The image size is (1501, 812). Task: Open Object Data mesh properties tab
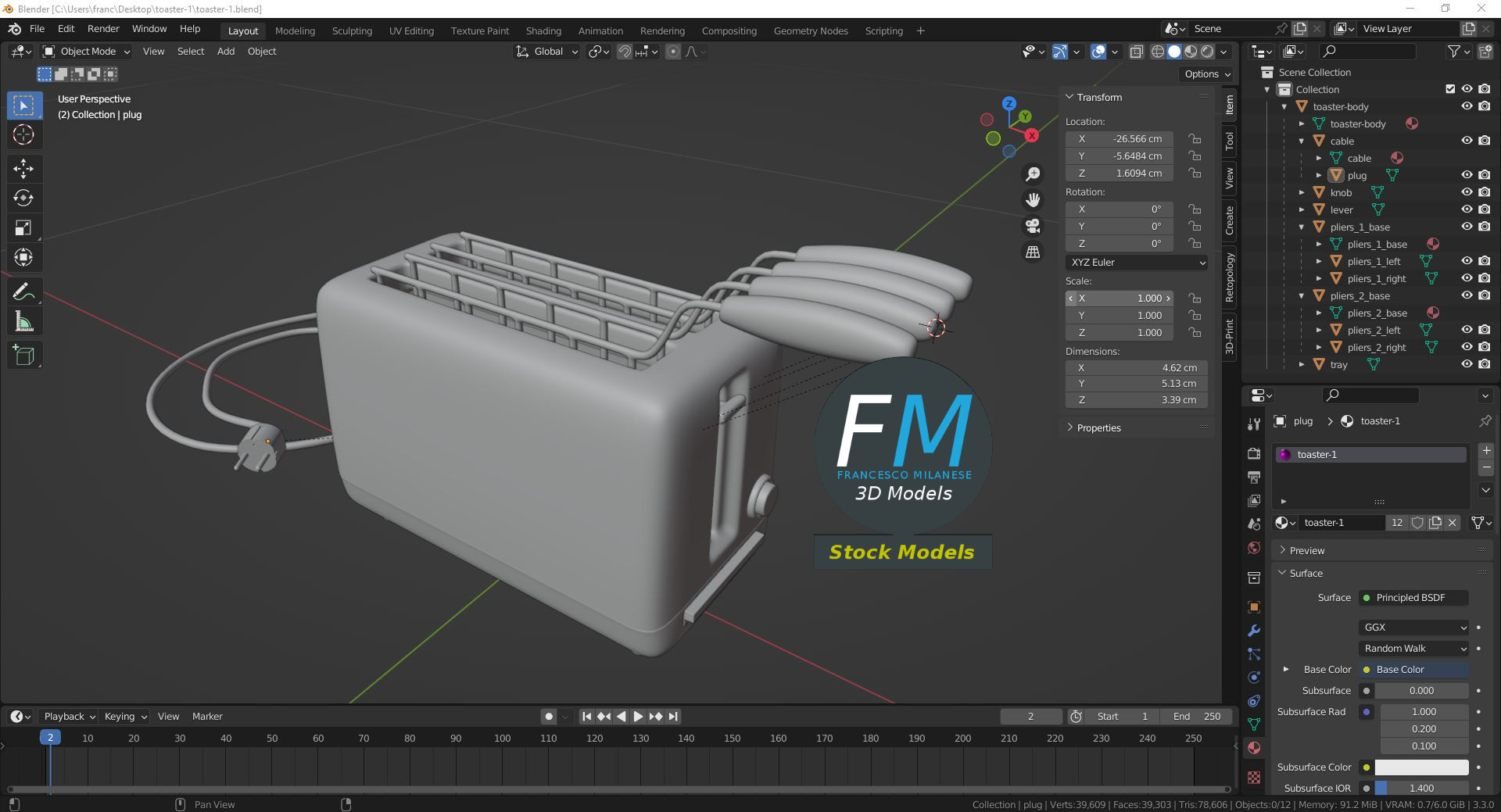coord(1254,724)
